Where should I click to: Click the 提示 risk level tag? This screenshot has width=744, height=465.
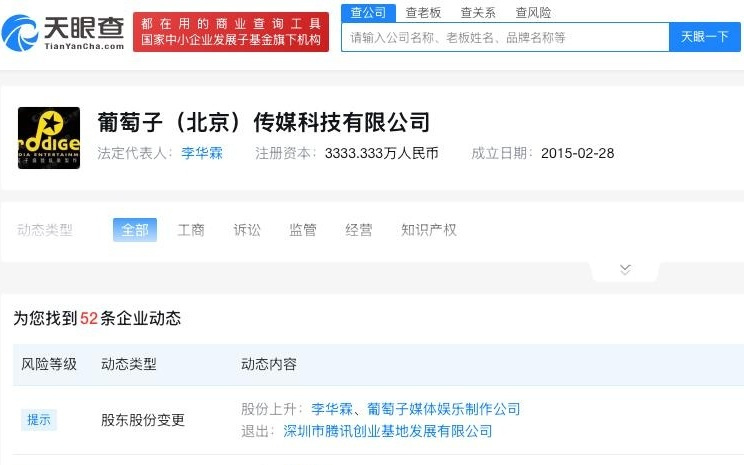[x=39, y=420]
